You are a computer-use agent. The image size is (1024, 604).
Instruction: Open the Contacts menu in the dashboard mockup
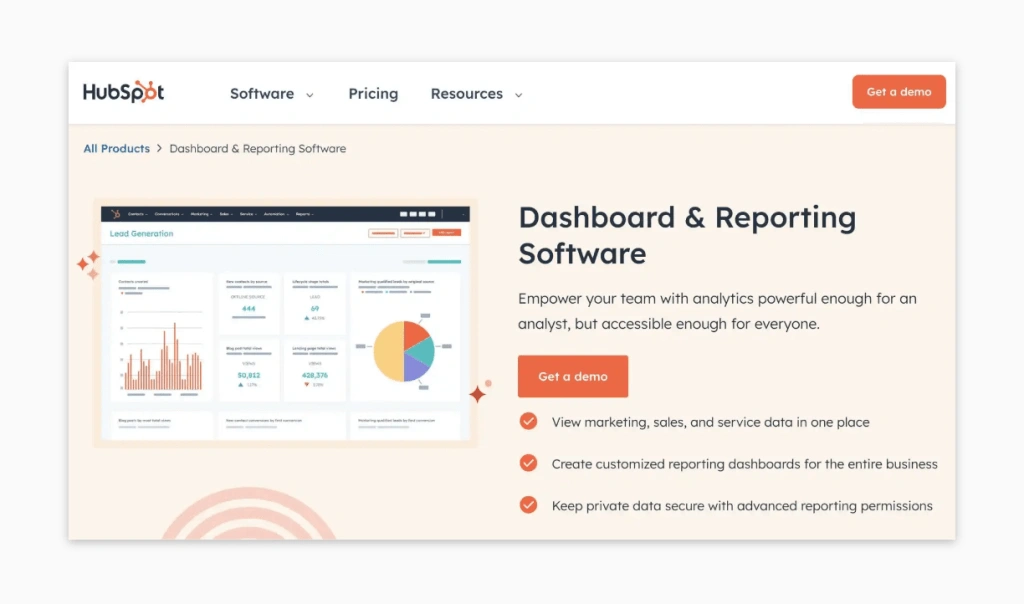pyautogui.click(x=134, y=214)
